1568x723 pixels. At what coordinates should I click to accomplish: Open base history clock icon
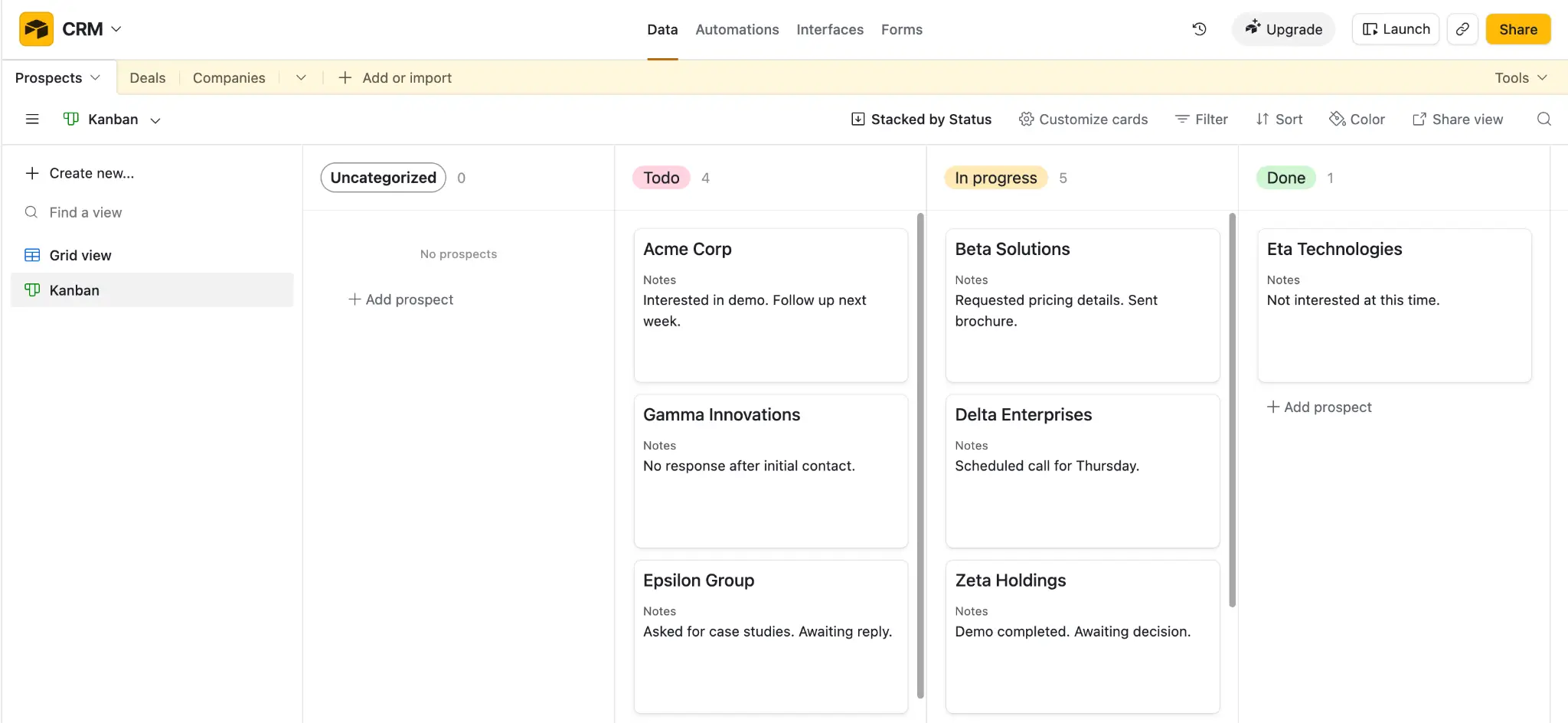[x=1200, y=29]
